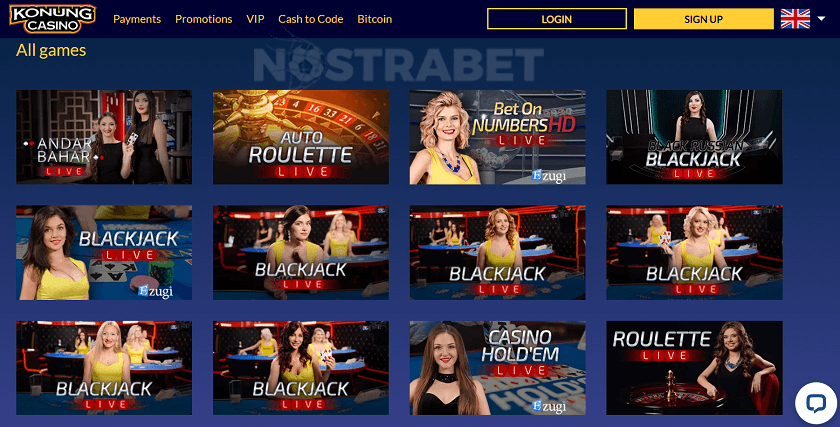Select Black Russian Blackjack Live
The image size is (840, 427).
point(694,137)
